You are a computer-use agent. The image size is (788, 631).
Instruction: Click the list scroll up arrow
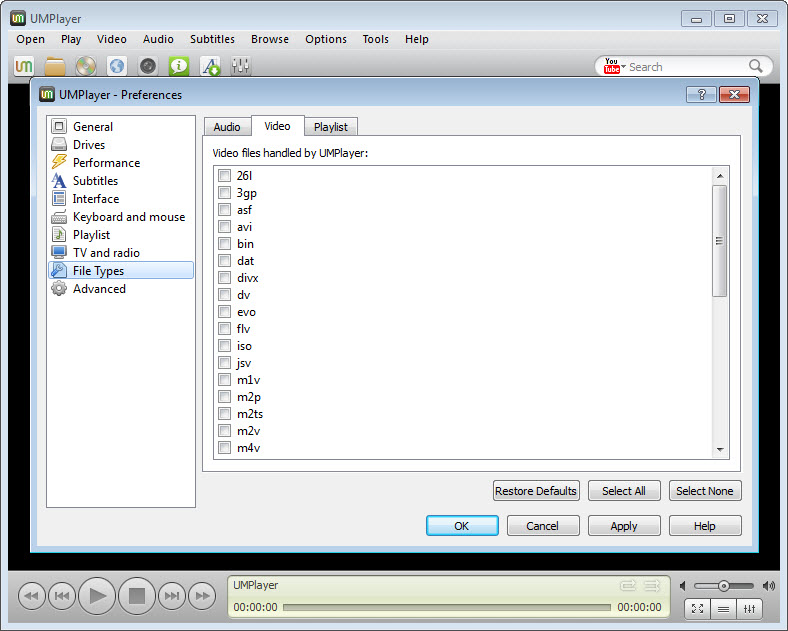[x=720, y=176]
